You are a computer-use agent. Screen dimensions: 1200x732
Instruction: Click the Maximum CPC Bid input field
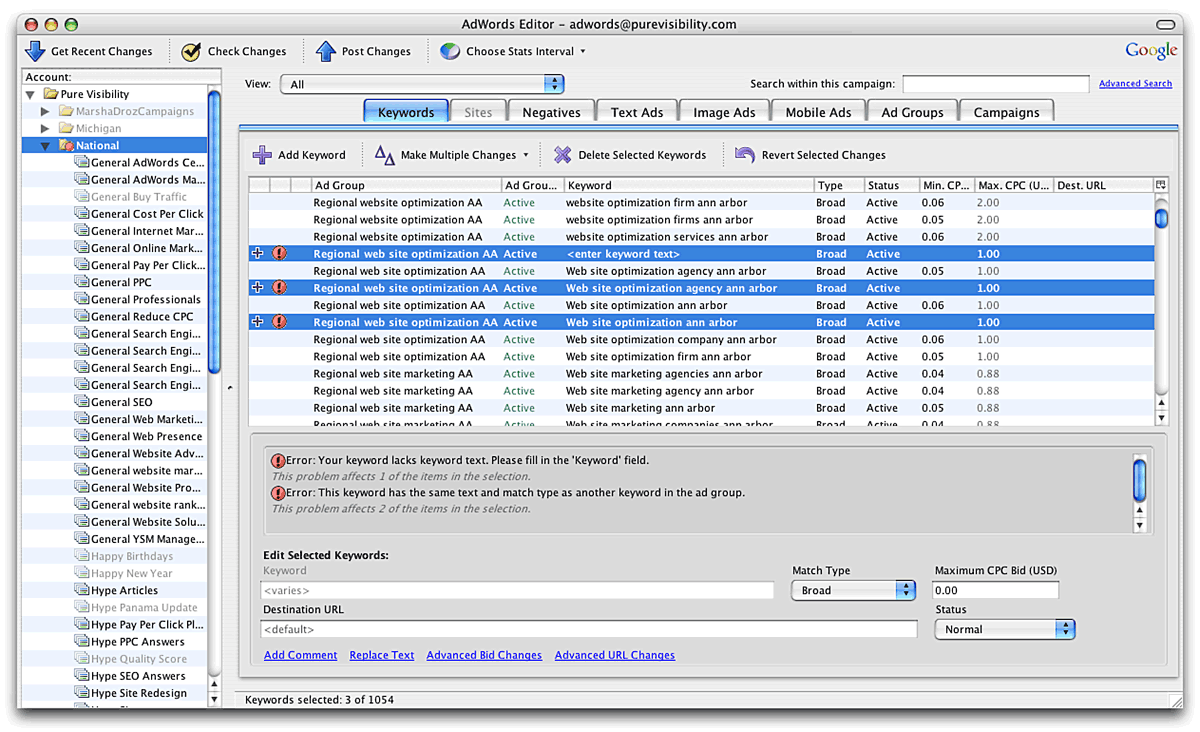[x=995, y=591]
